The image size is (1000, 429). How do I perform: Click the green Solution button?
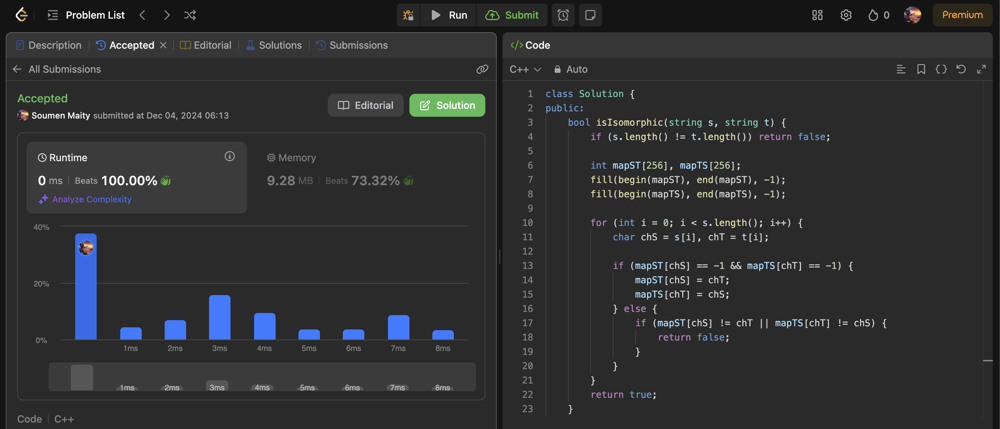(447, 105)
